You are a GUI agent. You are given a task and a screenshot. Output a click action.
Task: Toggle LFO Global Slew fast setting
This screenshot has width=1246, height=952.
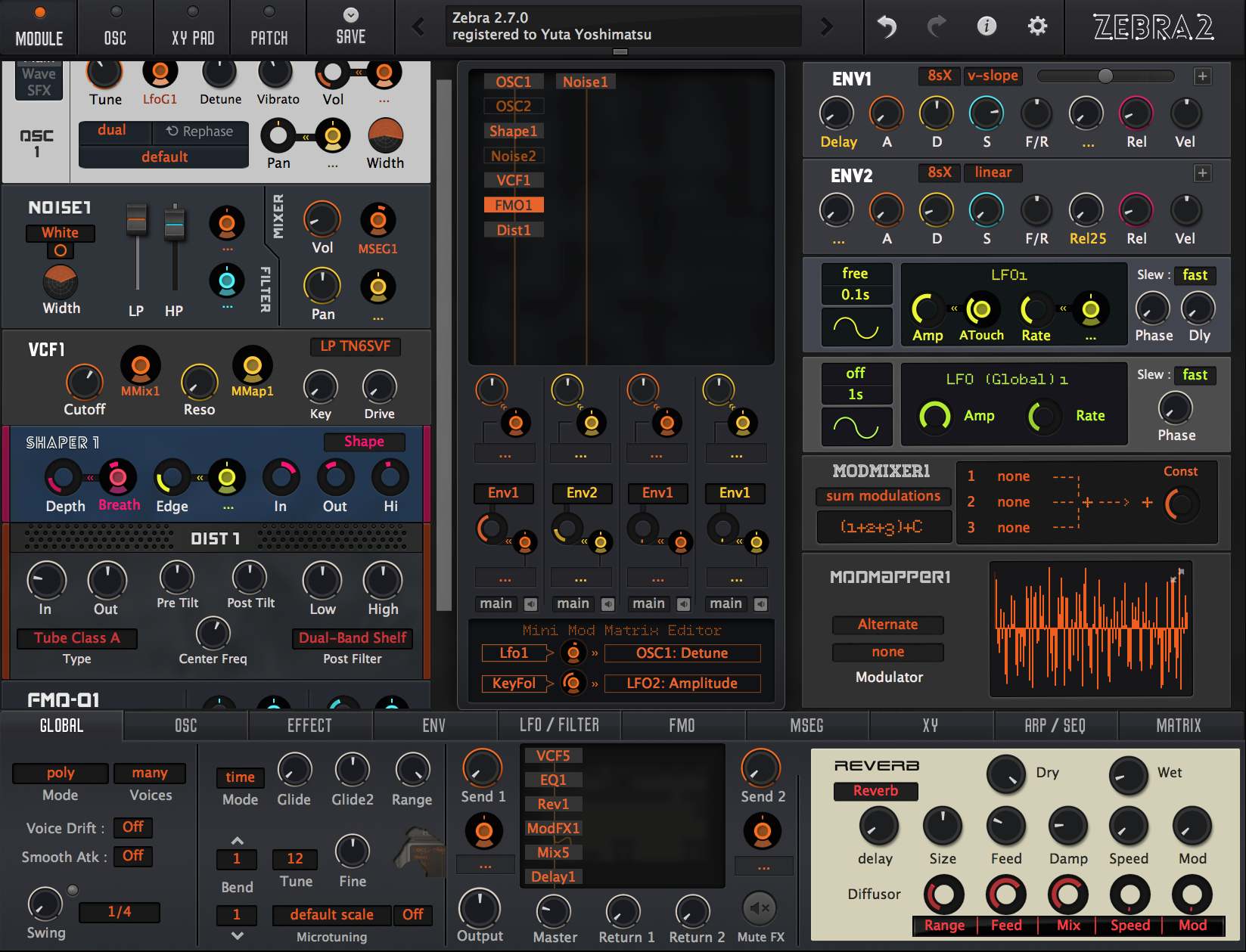[x=1195, y=375]
